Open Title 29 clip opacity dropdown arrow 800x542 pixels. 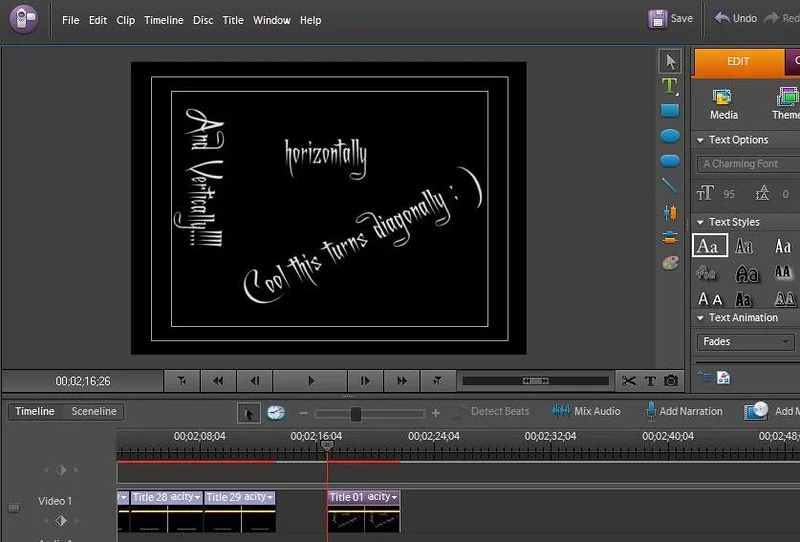pos(270,497)
